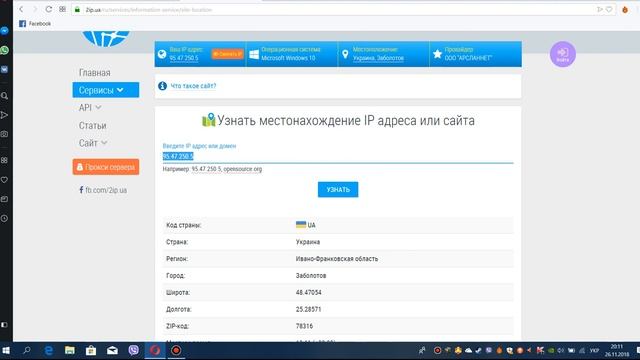Click the Microsoft Windows 10 operating system block
640x360 pixels.
point(291,54)
